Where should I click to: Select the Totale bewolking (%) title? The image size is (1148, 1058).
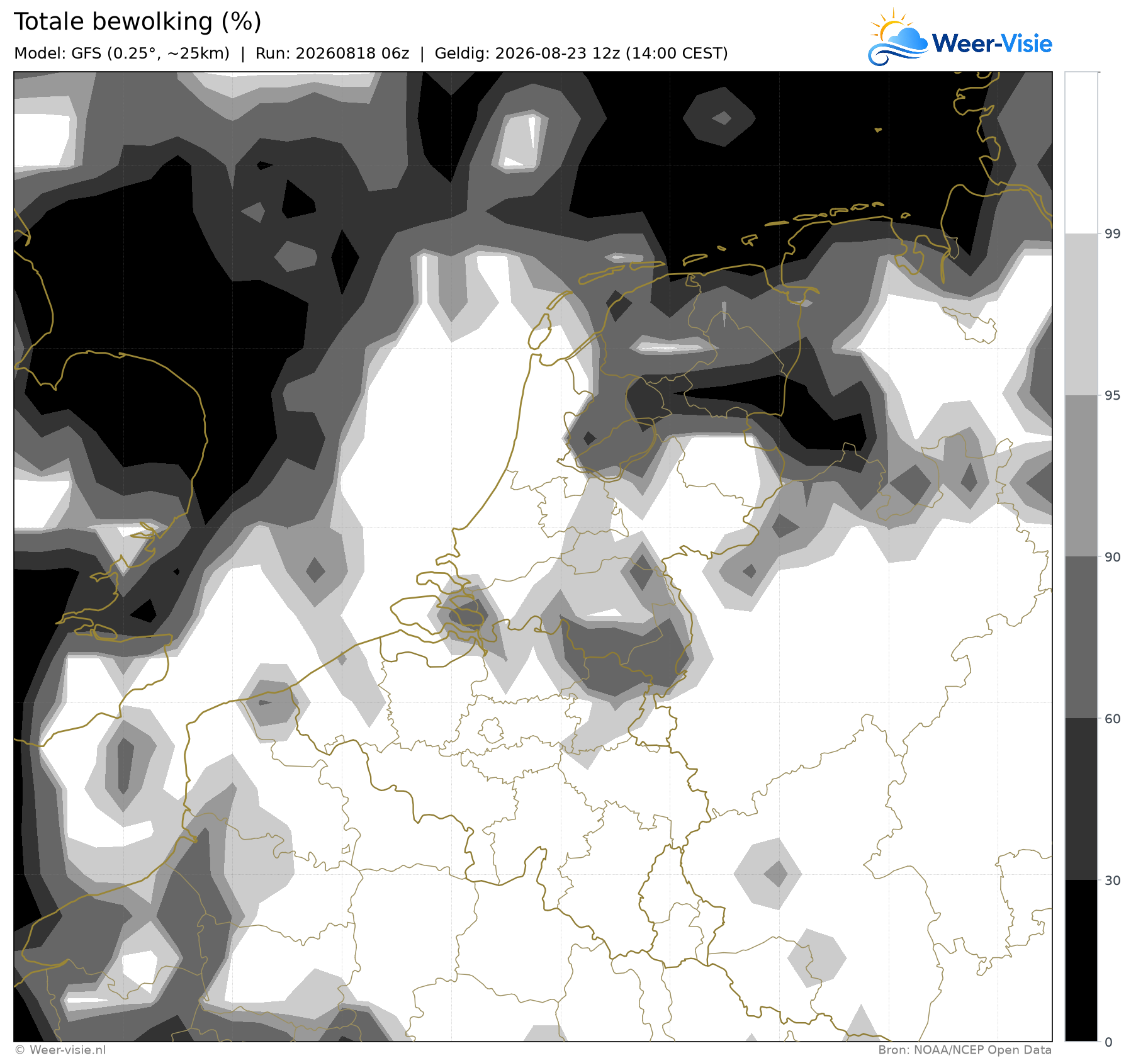click(x=137, y=22)
